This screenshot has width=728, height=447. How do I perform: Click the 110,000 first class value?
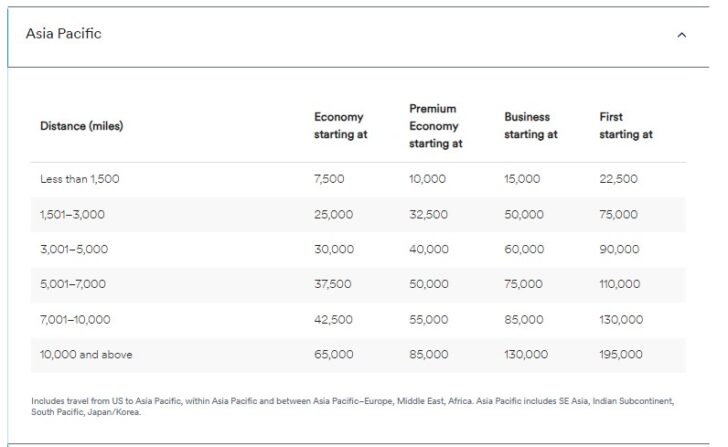[620, 284]
